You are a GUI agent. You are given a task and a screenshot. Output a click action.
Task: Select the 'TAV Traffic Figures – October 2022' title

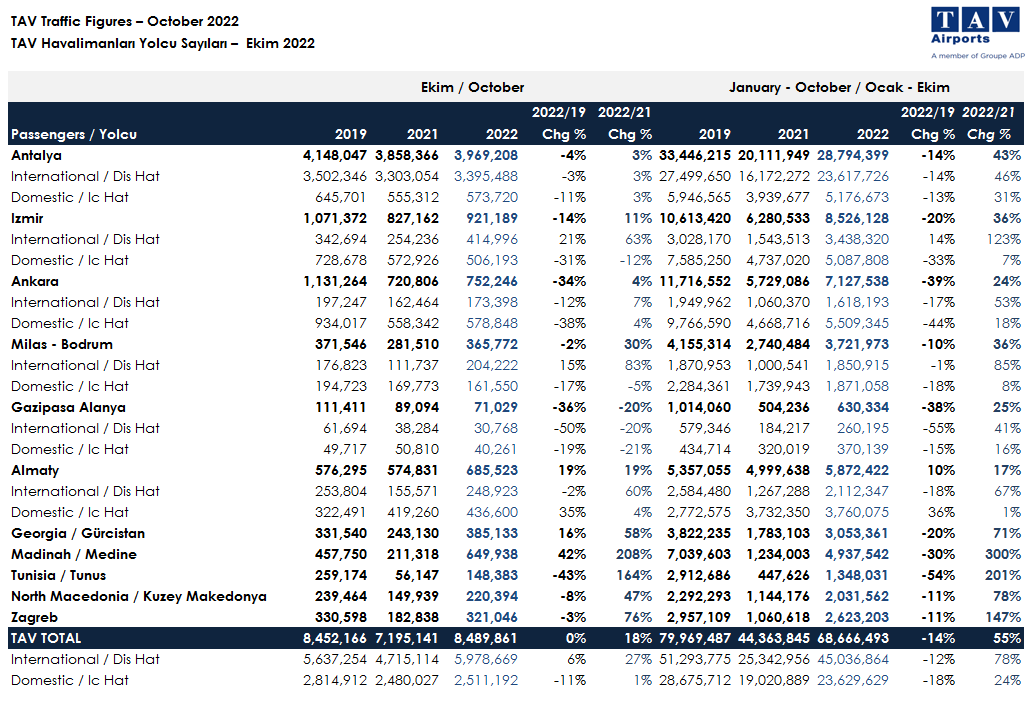[125, 21]
